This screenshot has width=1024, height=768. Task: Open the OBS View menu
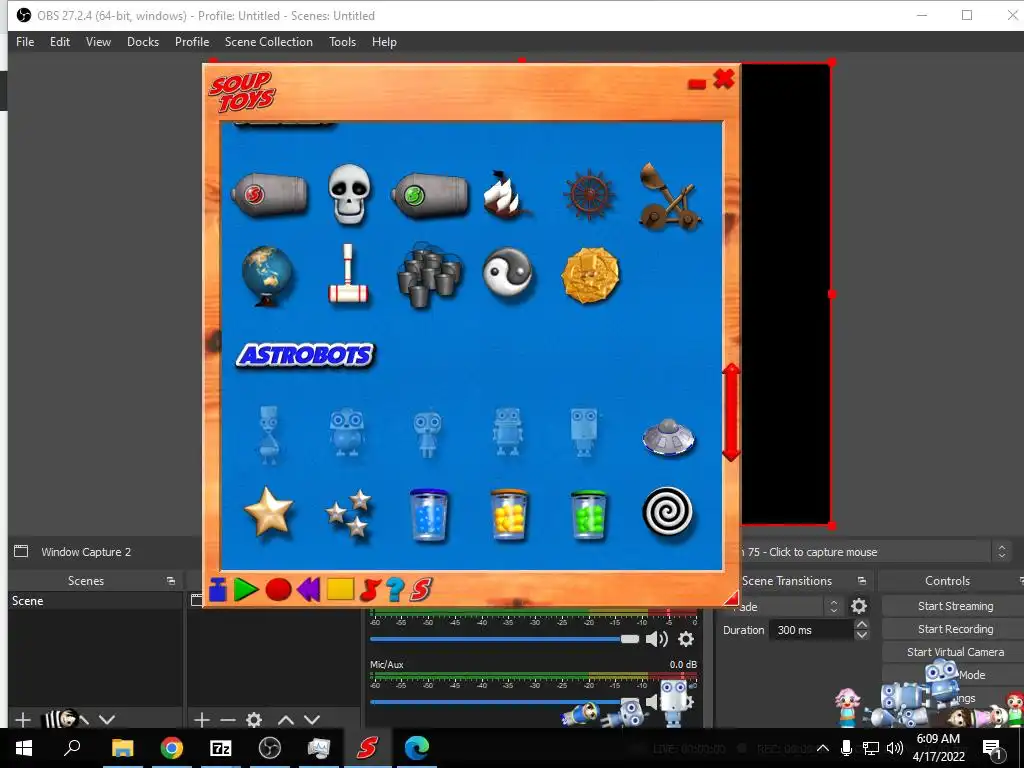pyautogui.click(x=98, y=42)
